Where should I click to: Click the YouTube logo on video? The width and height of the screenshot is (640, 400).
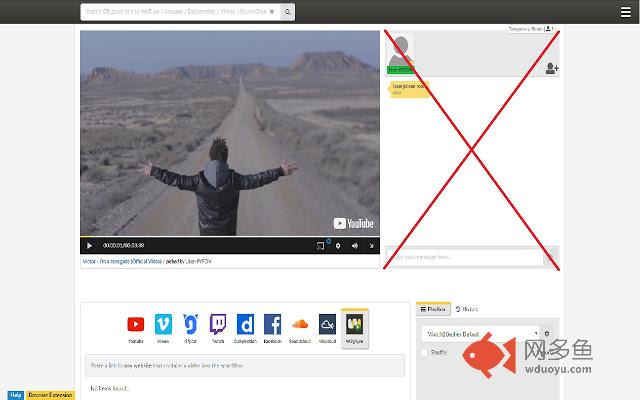click(x=353, y=223)
